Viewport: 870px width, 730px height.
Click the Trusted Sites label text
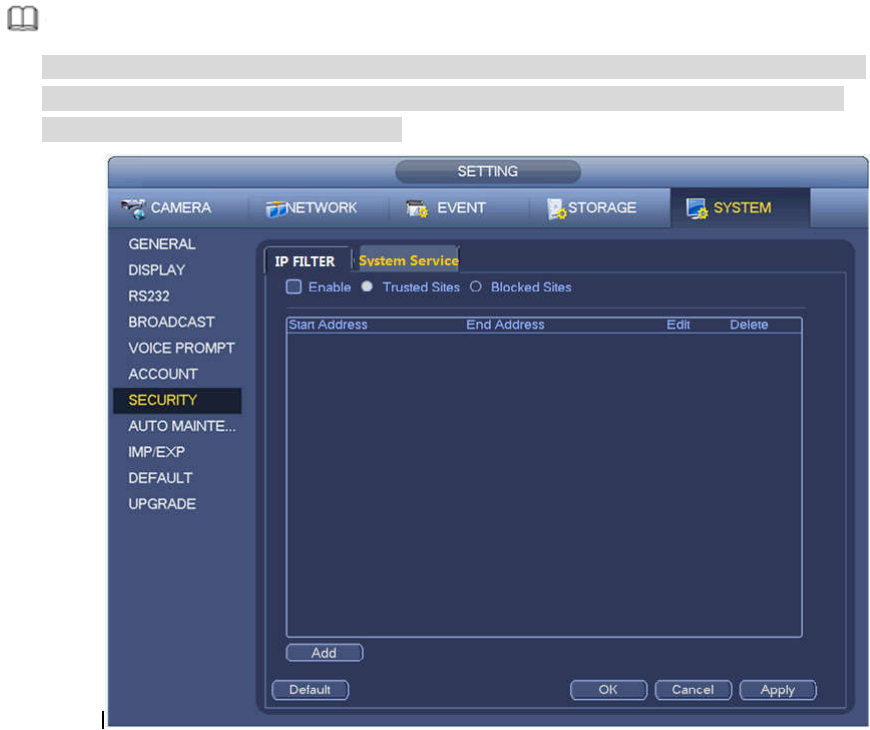click(x=421, y=287)
